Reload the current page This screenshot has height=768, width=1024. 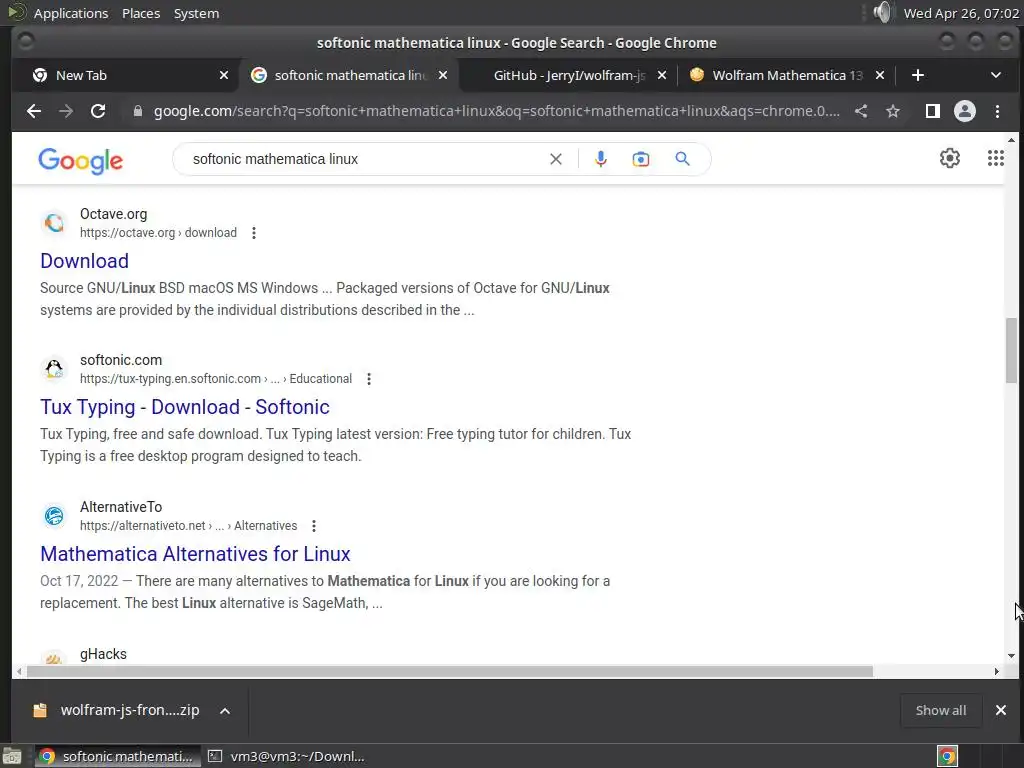(x=98, y=111)
